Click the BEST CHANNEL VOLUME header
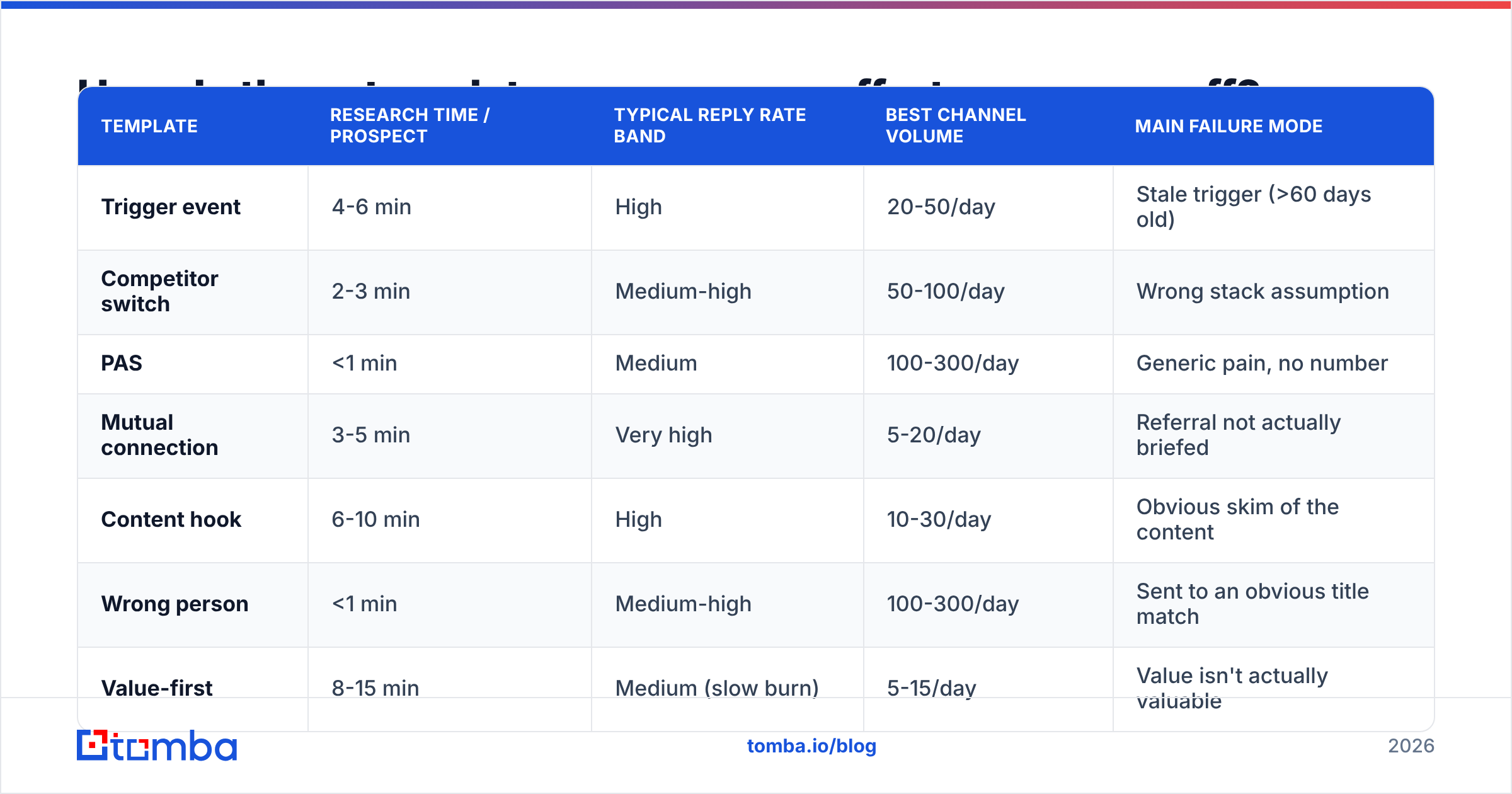The image size is (1512, 794). [956, 125]
